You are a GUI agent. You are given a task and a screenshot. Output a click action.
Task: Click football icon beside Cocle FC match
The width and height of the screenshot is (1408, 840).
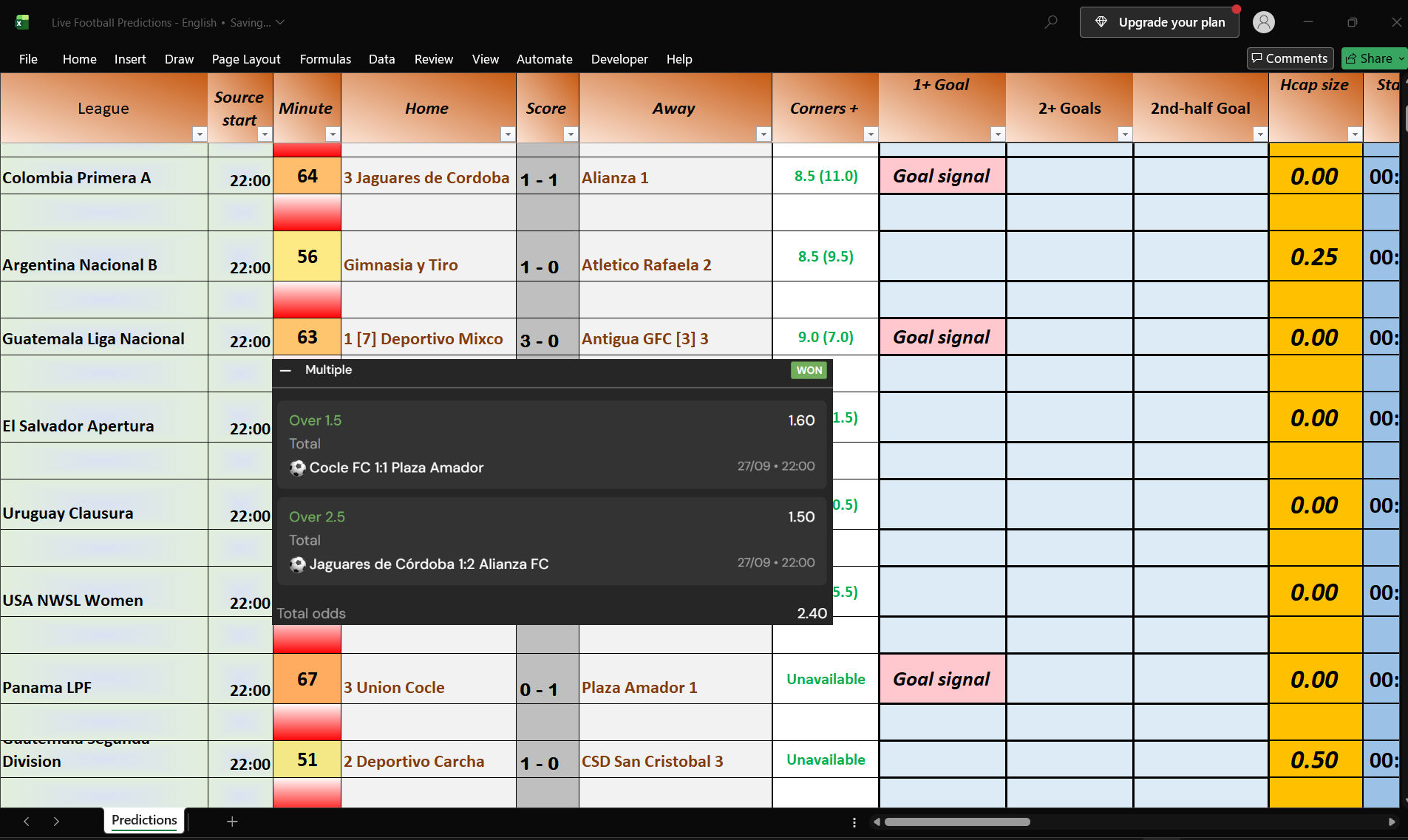tap(297, 468)
